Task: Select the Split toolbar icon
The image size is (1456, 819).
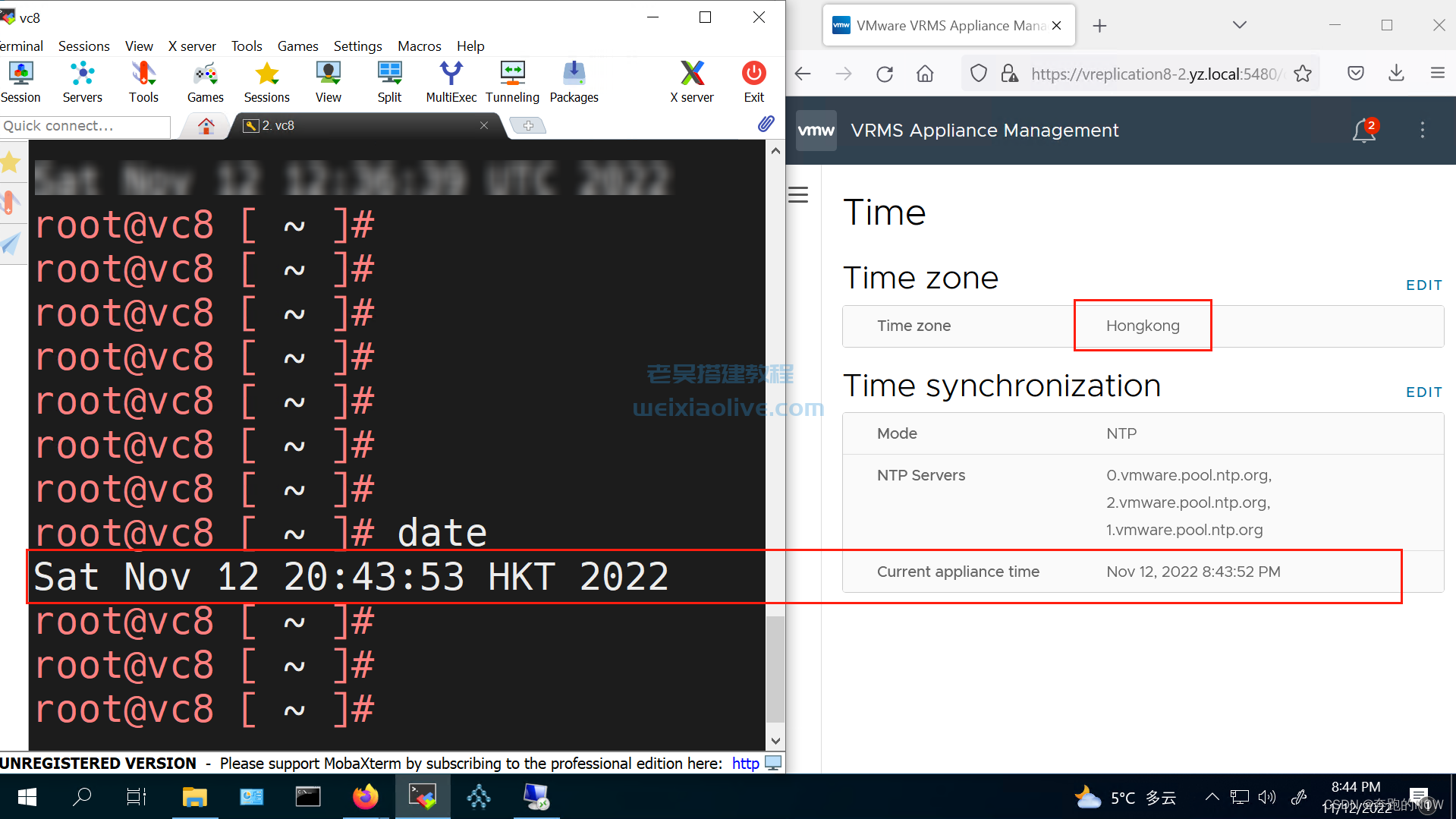Action: pyautogui.click(x=389, y=82)
